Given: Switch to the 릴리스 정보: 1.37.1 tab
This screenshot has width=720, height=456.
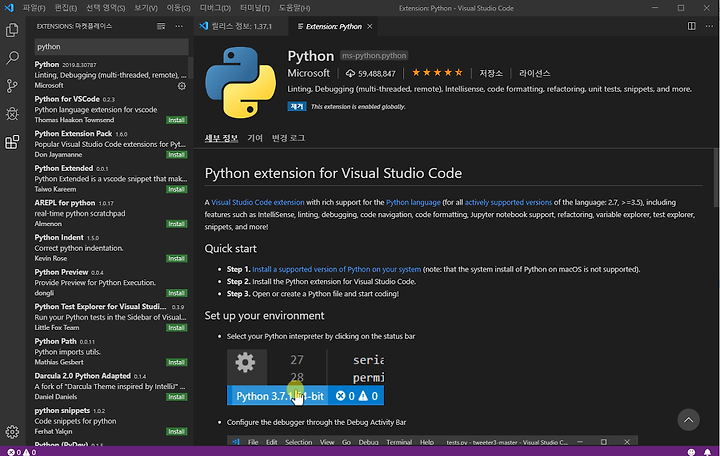Looking at the screenshot, I should [241, 27].
